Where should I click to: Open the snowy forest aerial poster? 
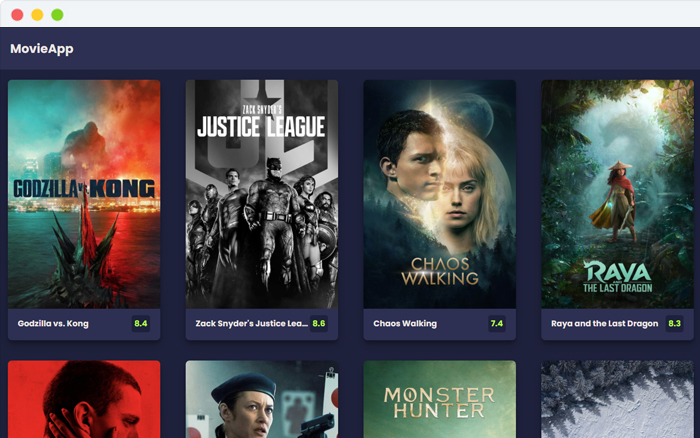617,399
